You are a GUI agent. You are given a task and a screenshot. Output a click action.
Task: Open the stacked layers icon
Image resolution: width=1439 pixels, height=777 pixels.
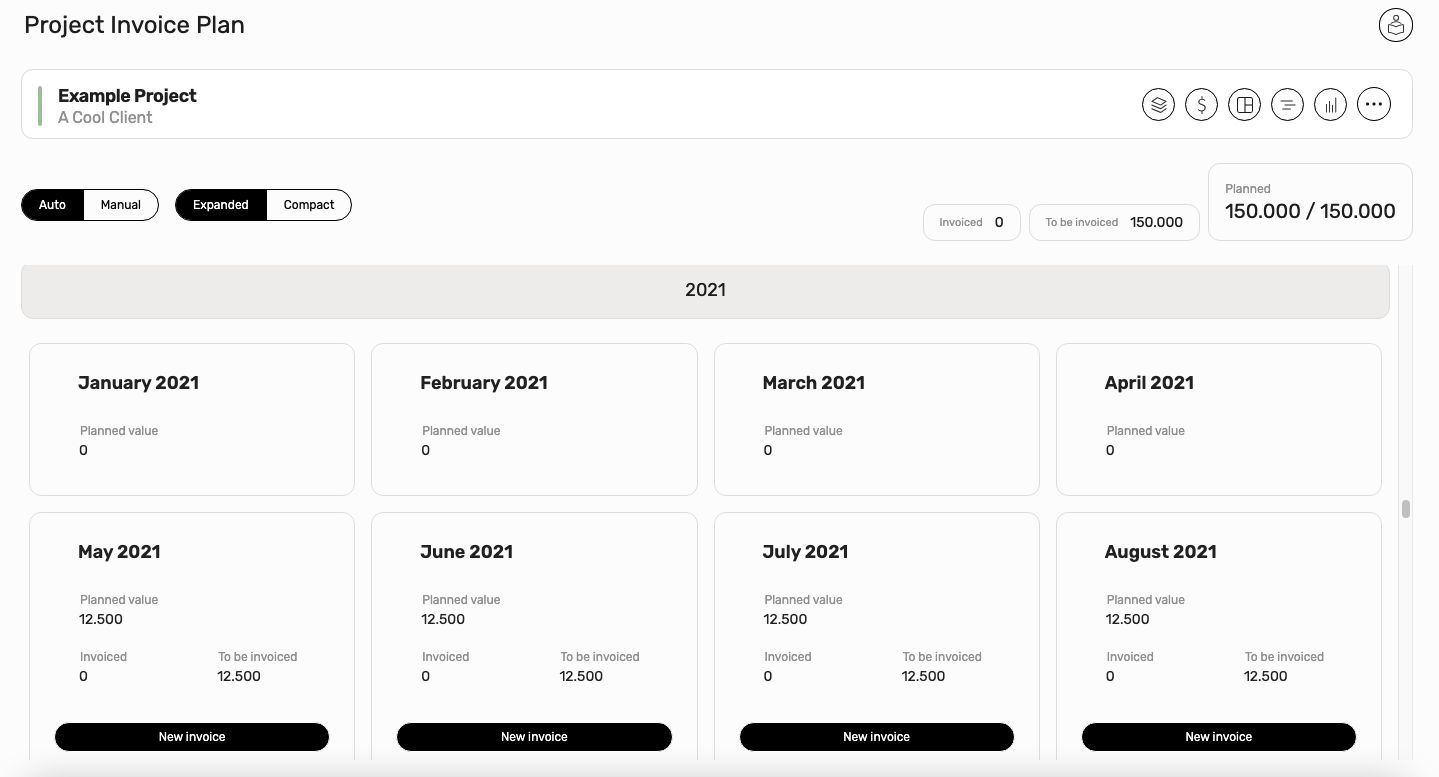coord(1158,104)
